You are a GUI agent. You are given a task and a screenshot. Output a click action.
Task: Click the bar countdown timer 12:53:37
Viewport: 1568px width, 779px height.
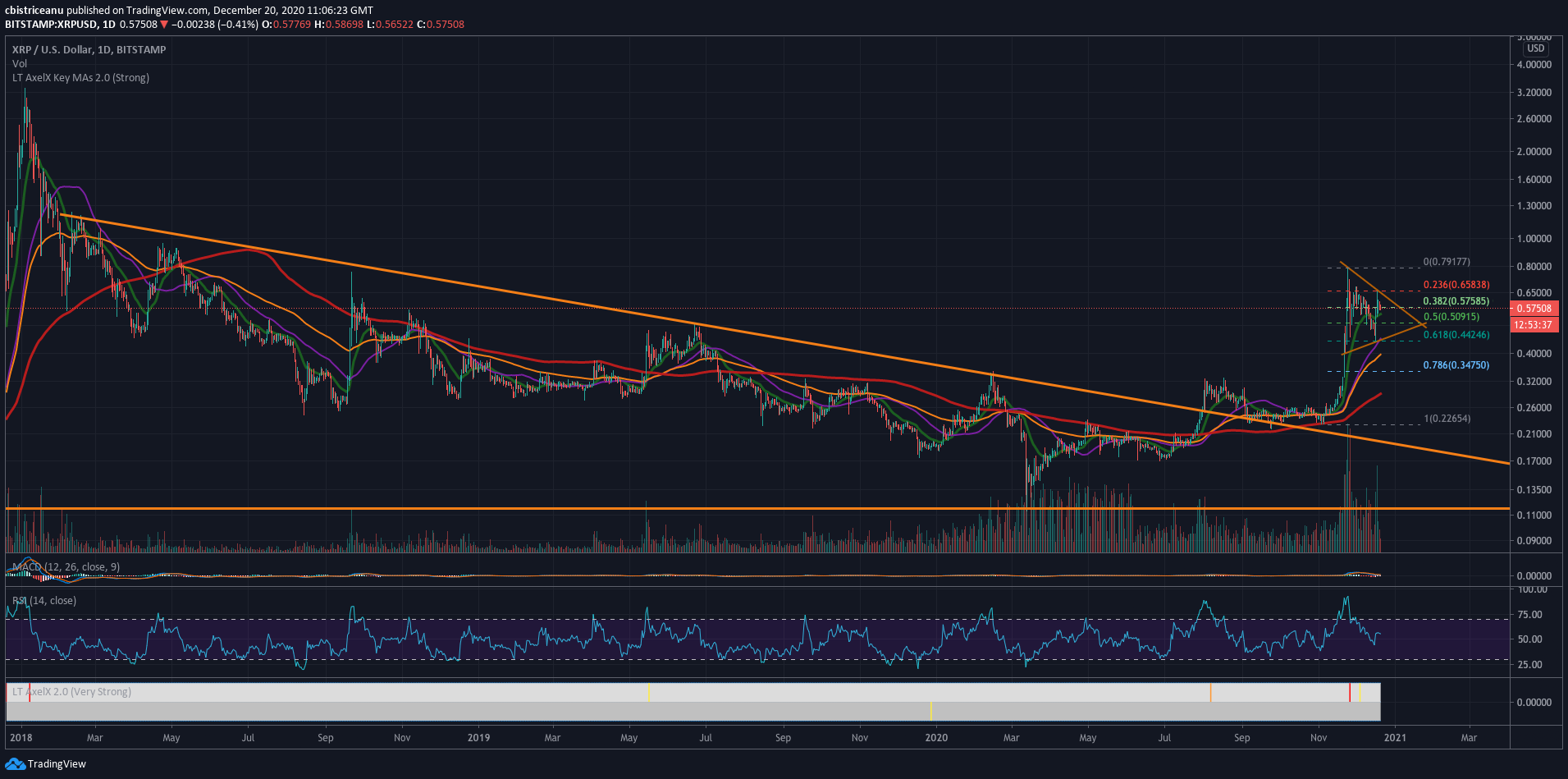[x=1533, y=325]
